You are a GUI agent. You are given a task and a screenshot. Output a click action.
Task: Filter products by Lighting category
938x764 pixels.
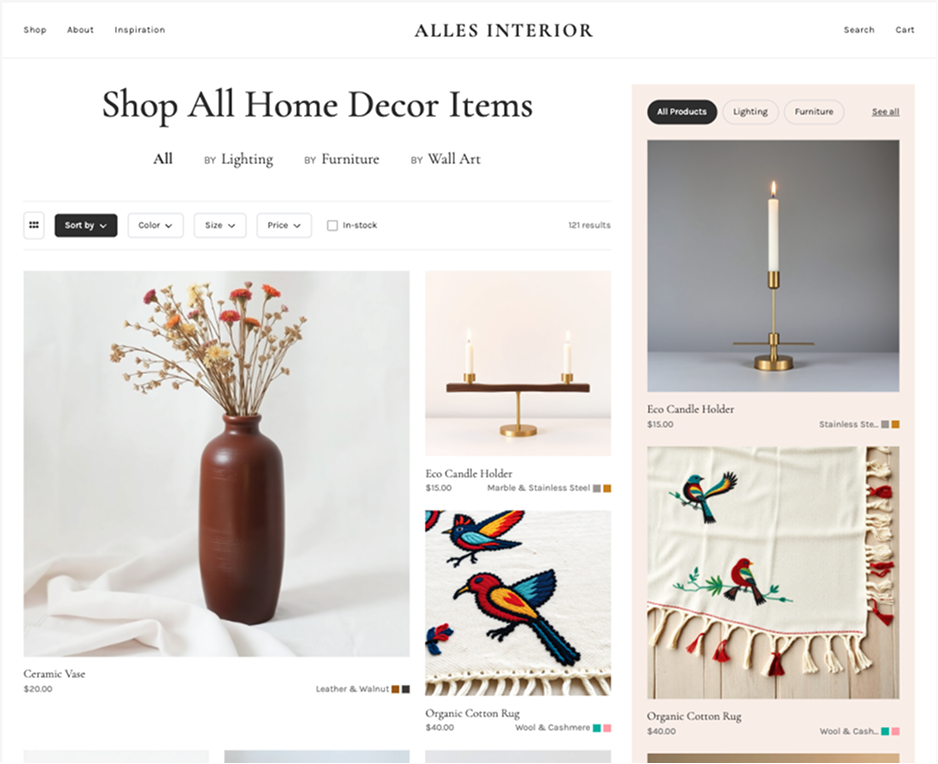(239, 159)
